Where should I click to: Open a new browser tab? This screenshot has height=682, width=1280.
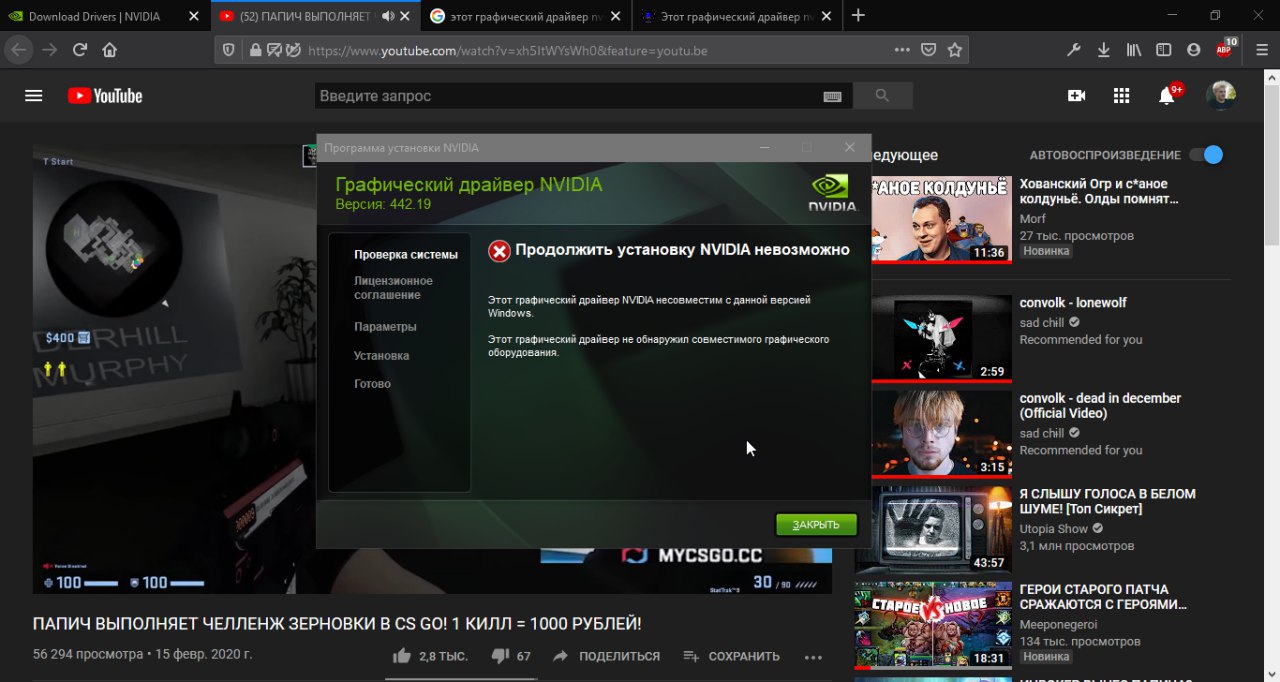[858, 15]
